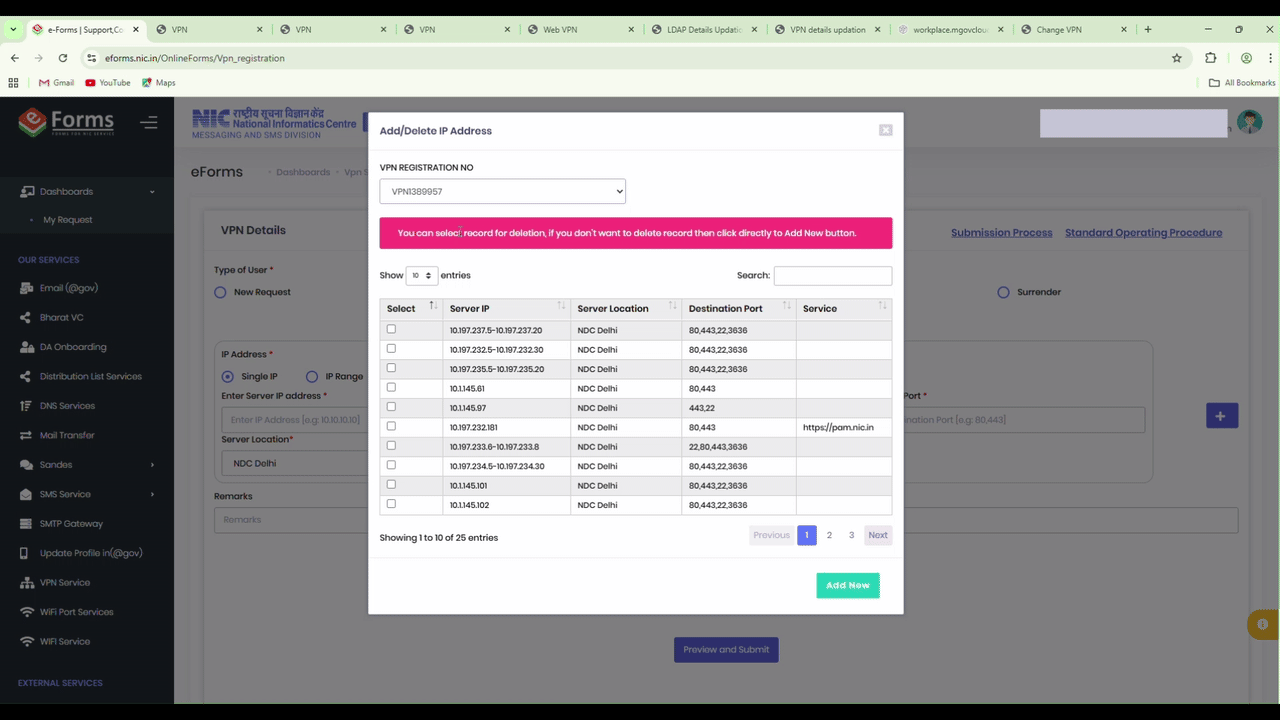Select the Single IP radio button

click(x=228, y=376)
